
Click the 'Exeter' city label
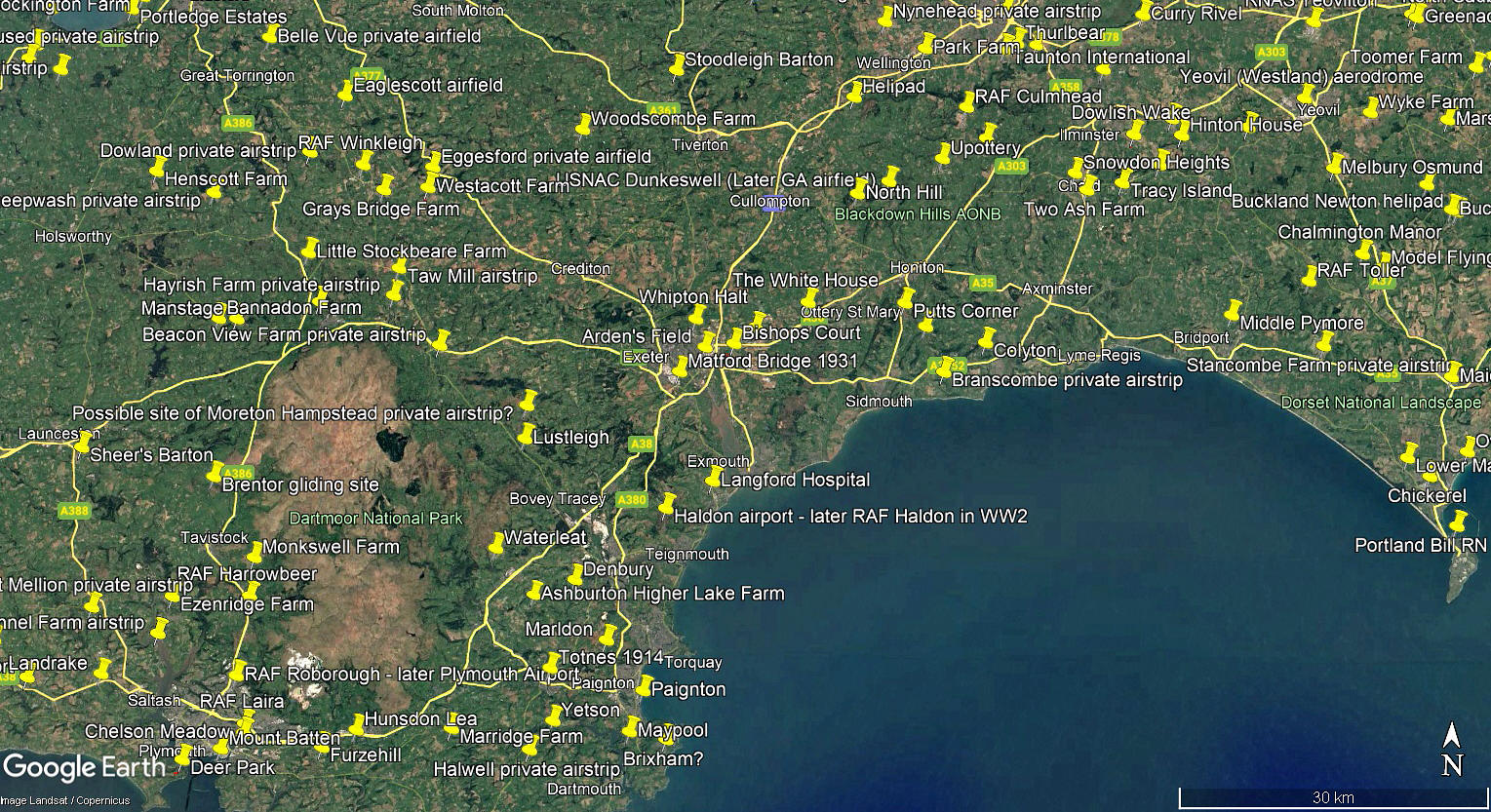tap(646, 358)
